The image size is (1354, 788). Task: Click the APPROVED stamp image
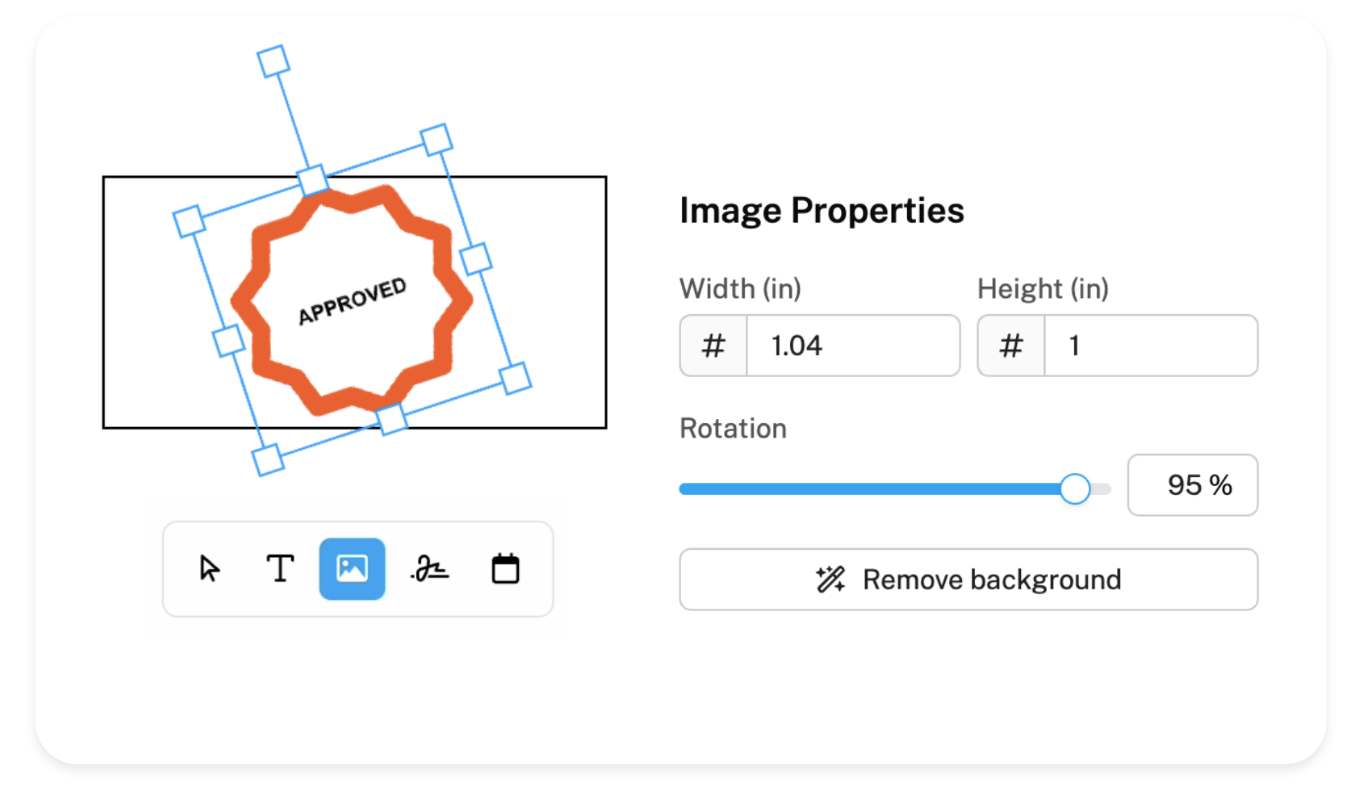click(351, 300)
